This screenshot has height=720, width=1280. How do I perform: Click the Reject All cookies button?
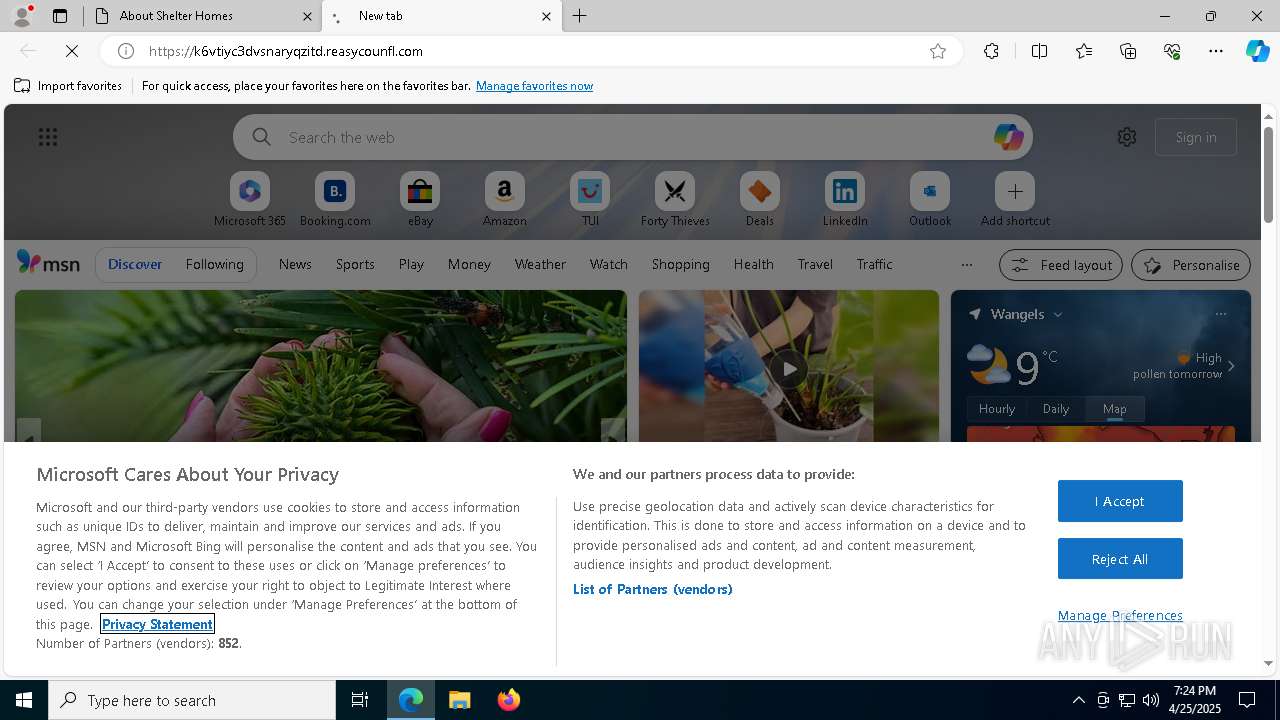(1120, 559)
